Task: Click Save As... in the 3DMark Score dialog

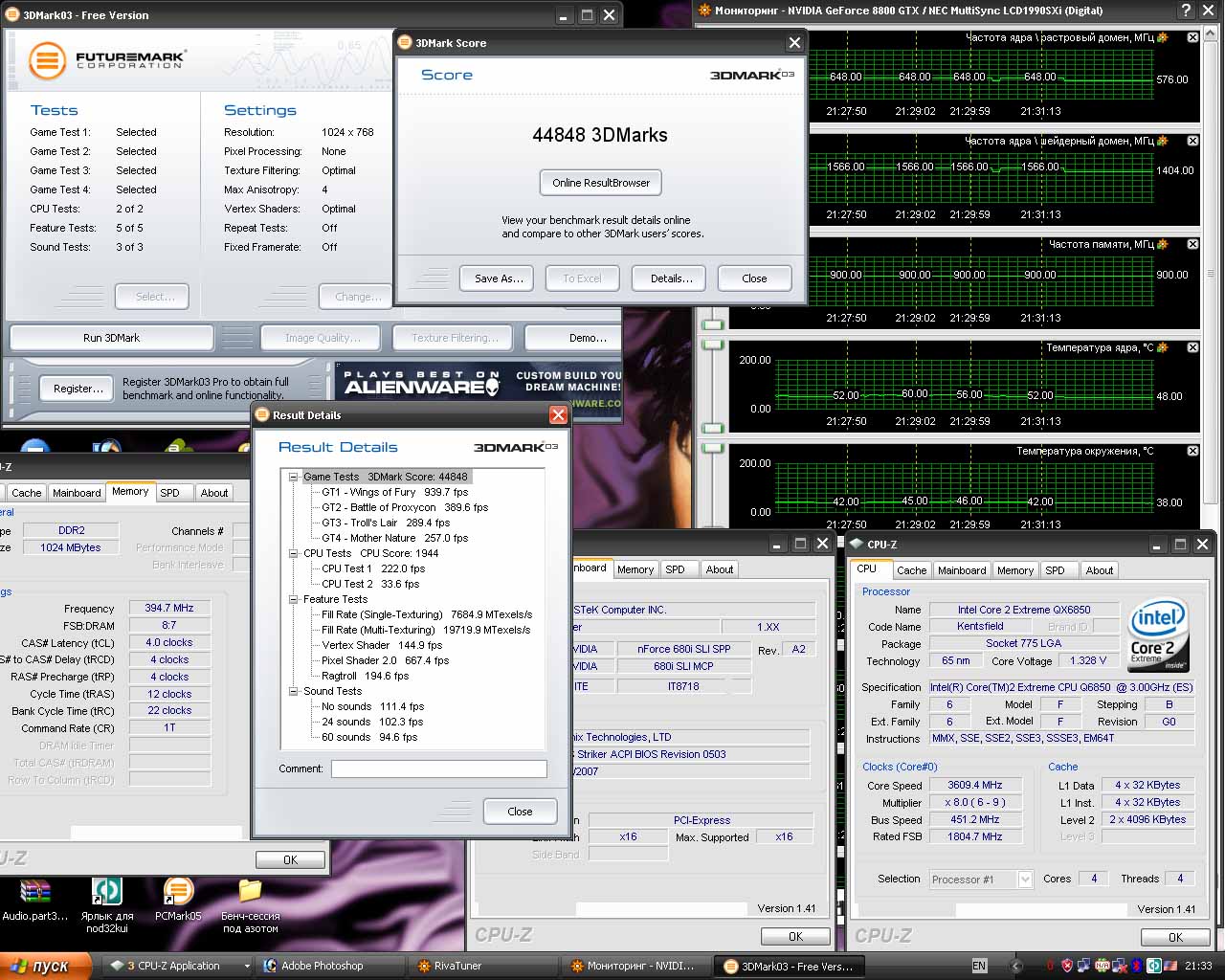Action: (x=499, y=278)
